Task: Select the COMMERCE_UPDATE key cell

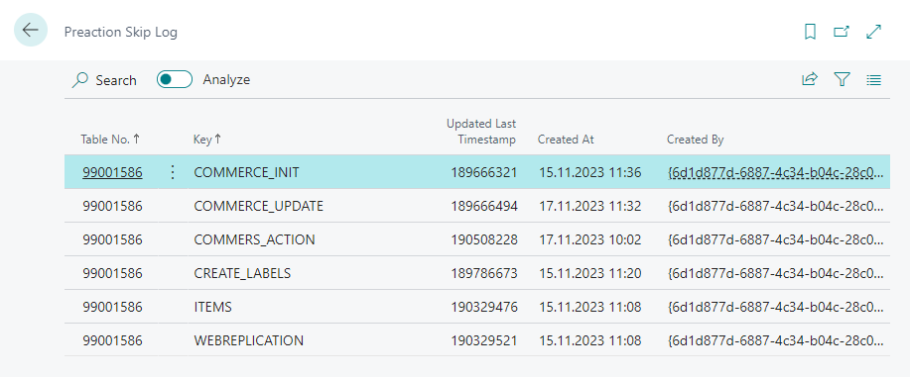Action: (259, 206)
